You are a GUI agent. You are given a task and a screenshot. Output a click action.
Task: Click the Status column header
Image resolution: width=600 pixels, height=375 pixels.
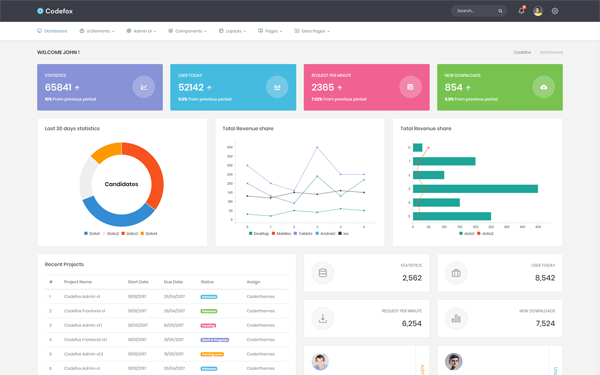pyautogui.click(x=207, y=282)
